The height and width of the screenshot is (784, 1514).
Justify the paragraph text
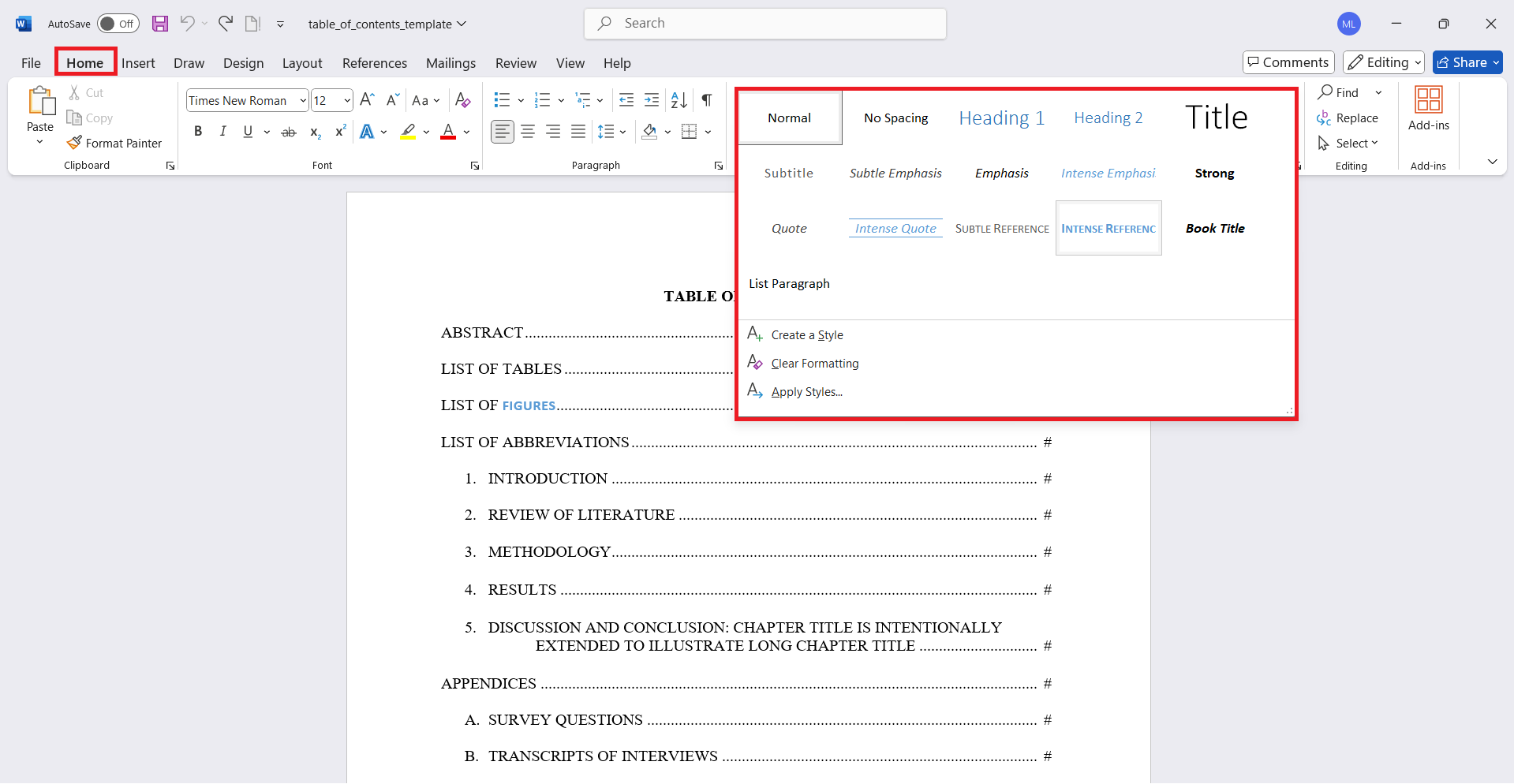click(x=578, y=132)
